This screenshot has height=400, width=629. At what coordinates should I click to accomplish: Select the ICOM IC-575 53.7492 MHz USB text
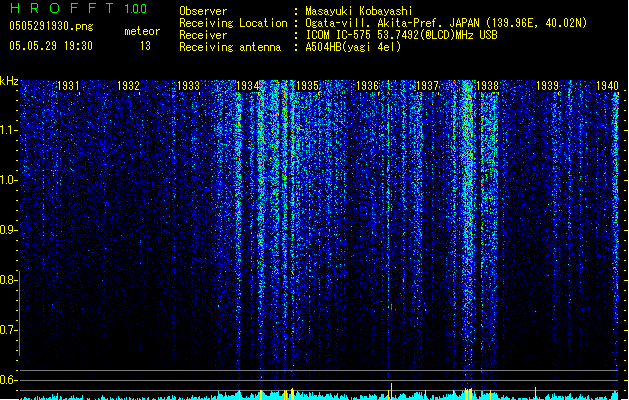(402, 35)
